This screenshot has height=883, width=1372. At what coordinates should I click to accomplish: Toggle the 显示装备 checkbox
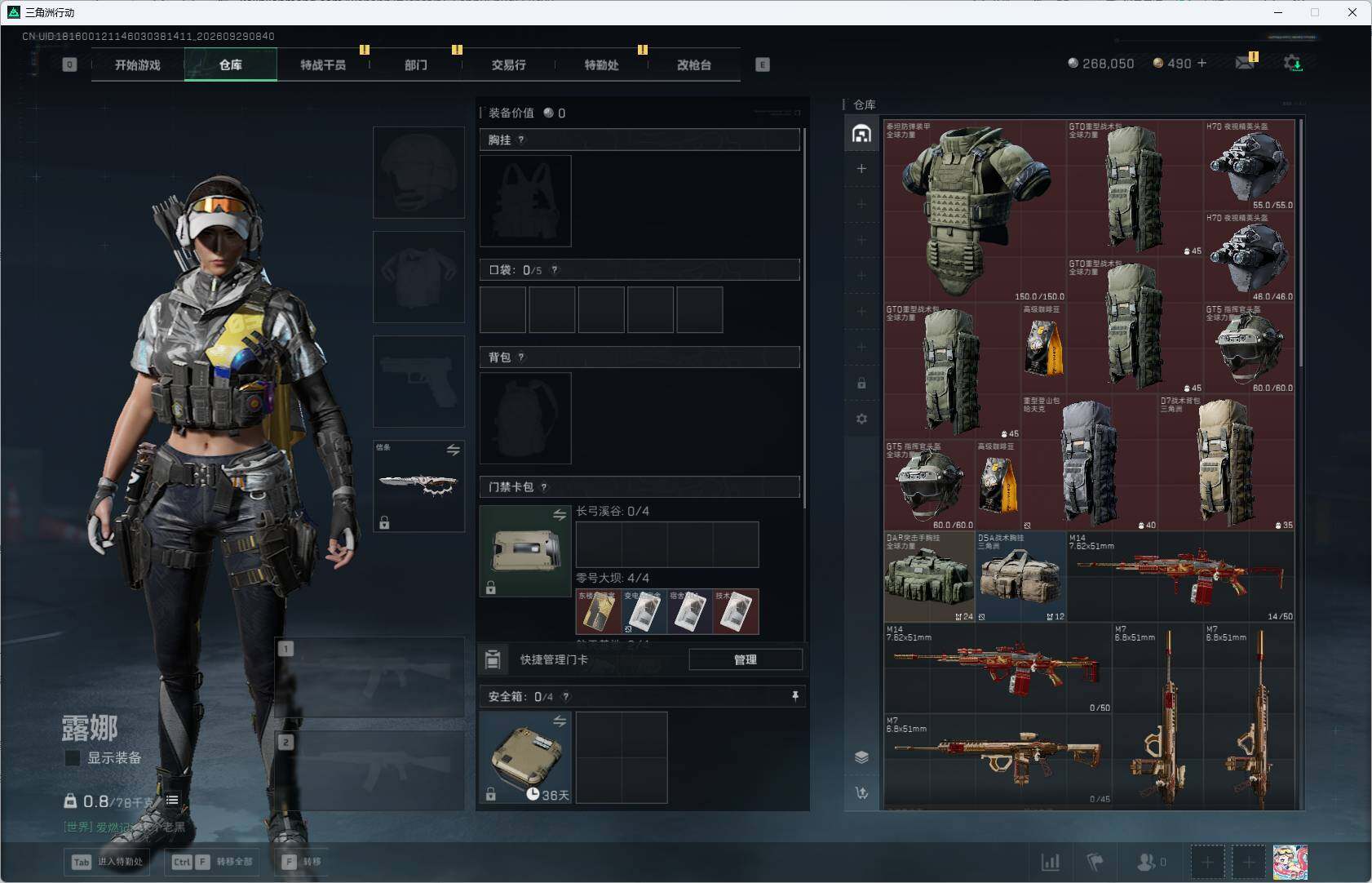click(x=73, y=758)
